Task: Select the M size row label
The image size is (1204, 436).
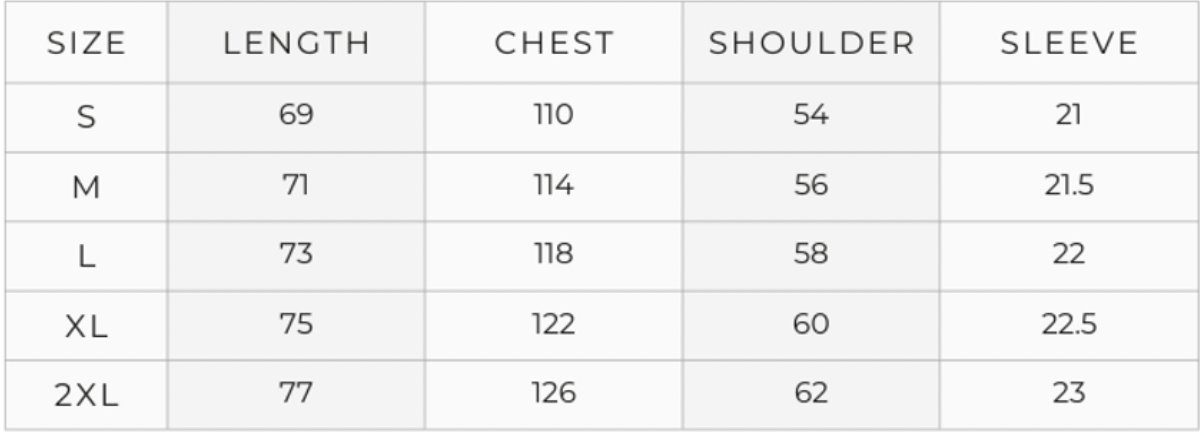Action: pos(86,186)
